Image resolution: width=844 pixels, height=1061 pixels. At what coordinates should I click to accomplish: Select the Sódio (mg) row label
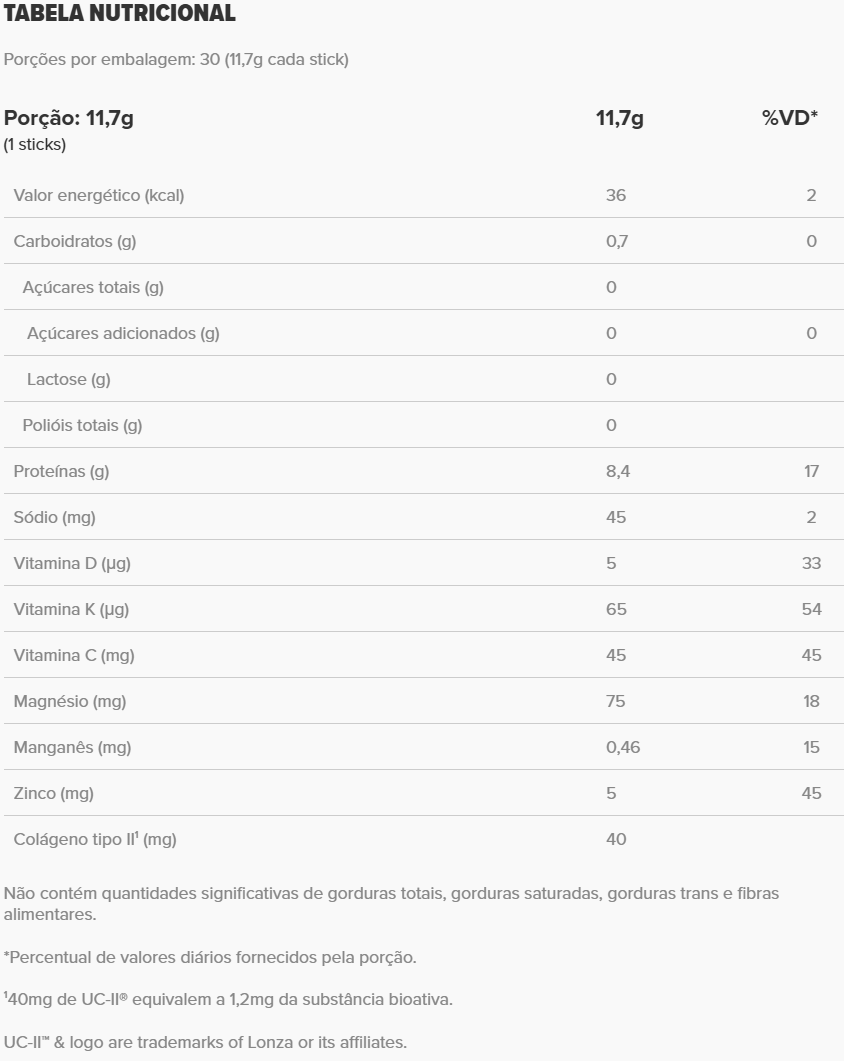(x=55, y=517)
